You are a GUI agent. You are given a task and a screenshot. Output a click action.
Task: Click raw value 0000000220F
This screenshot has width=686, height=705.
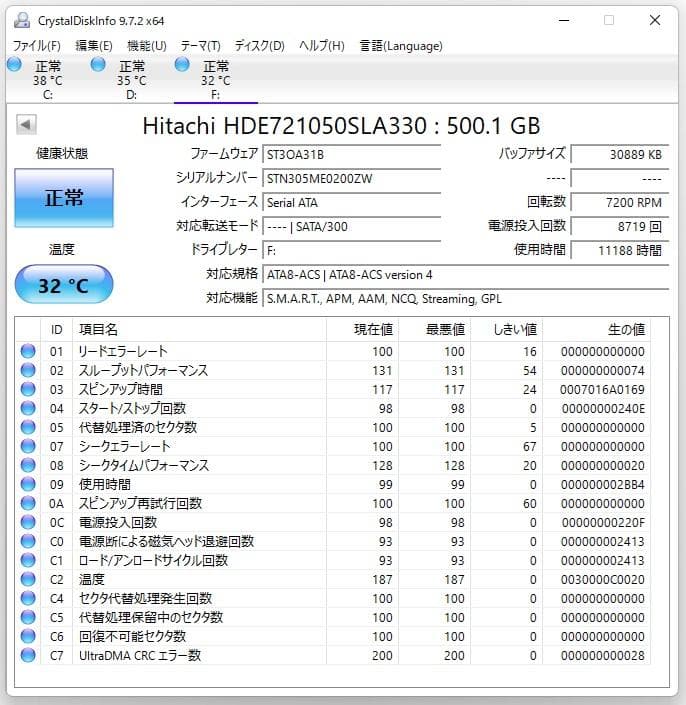[x=603, y=522]
